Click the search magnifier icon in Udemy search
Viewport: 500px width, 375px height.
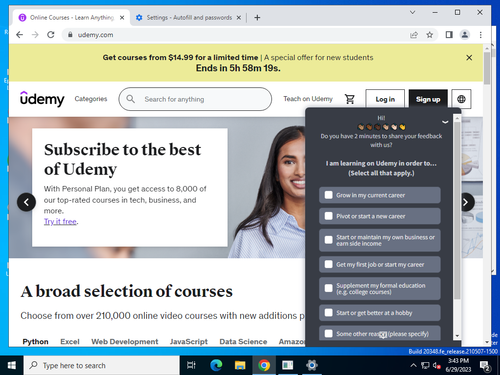[x=131, y=99]
